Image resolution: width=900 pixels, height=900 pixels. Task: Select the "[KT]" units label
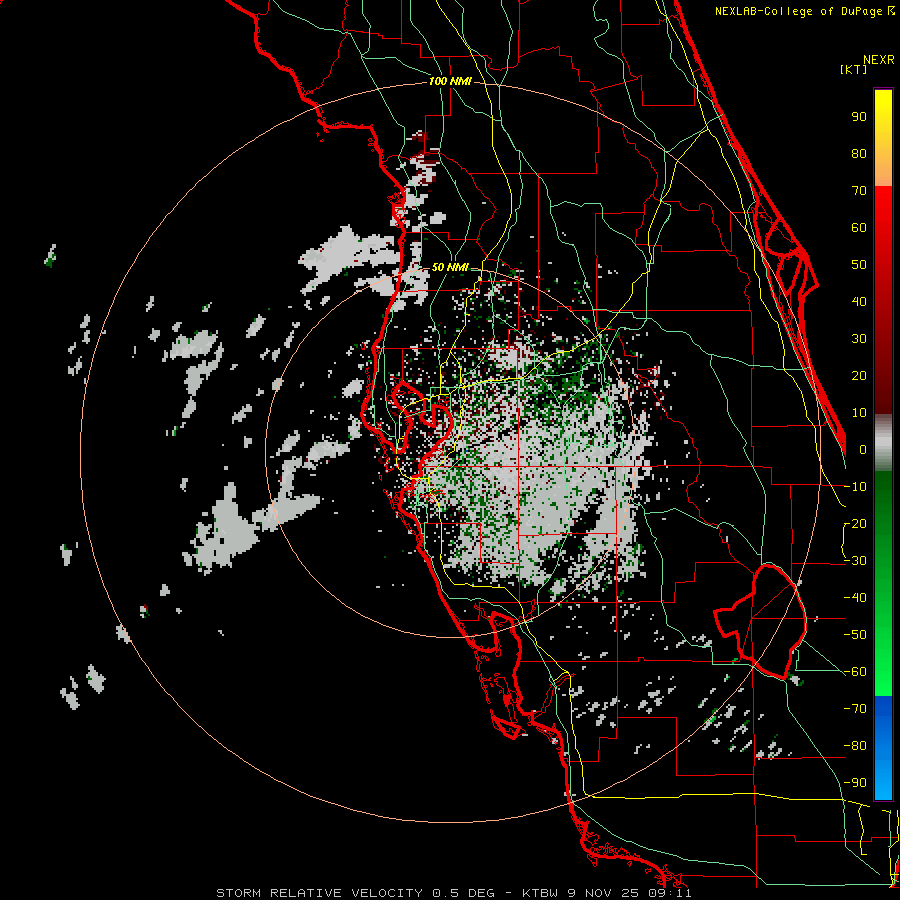[x=854, y=69]
